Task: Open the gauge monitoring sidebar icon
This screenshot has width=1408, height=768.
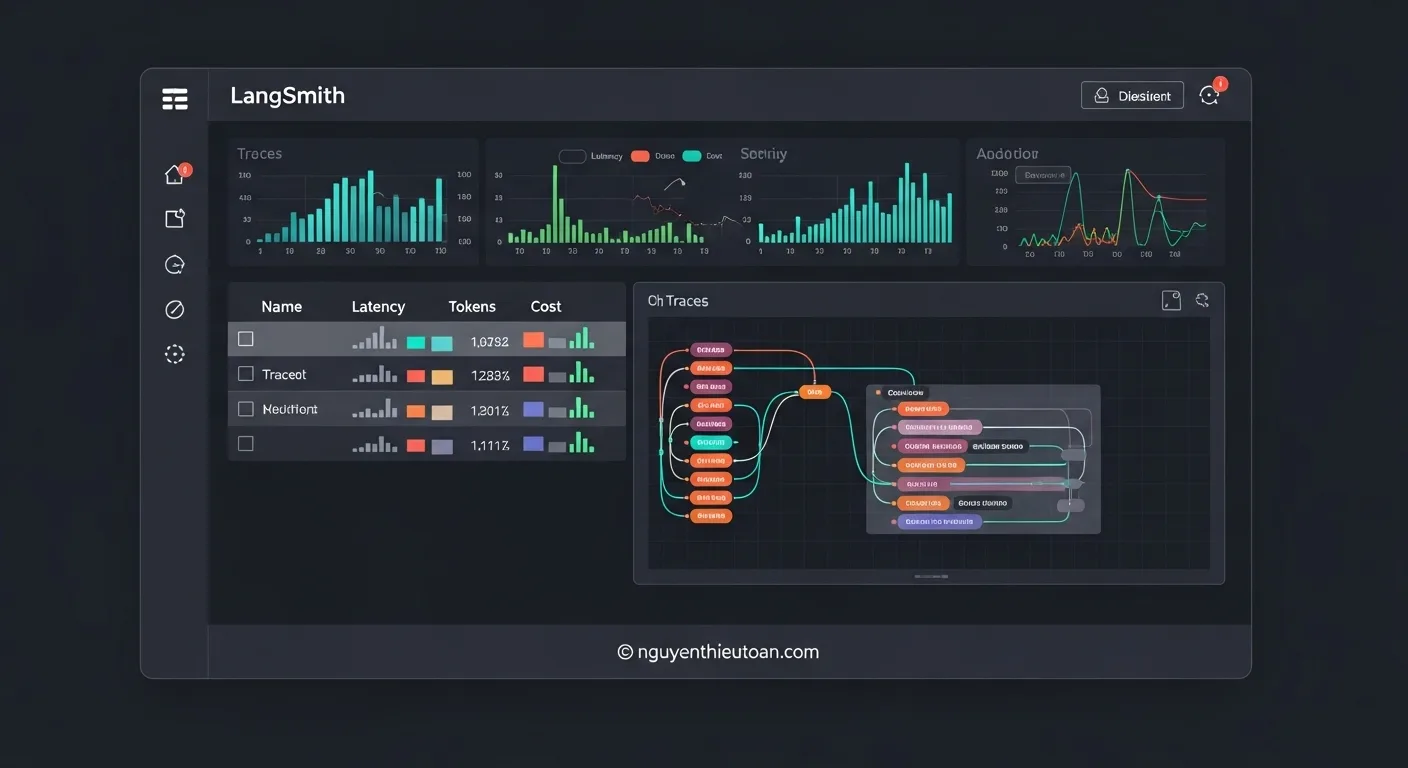Action: tap(175, 264)
